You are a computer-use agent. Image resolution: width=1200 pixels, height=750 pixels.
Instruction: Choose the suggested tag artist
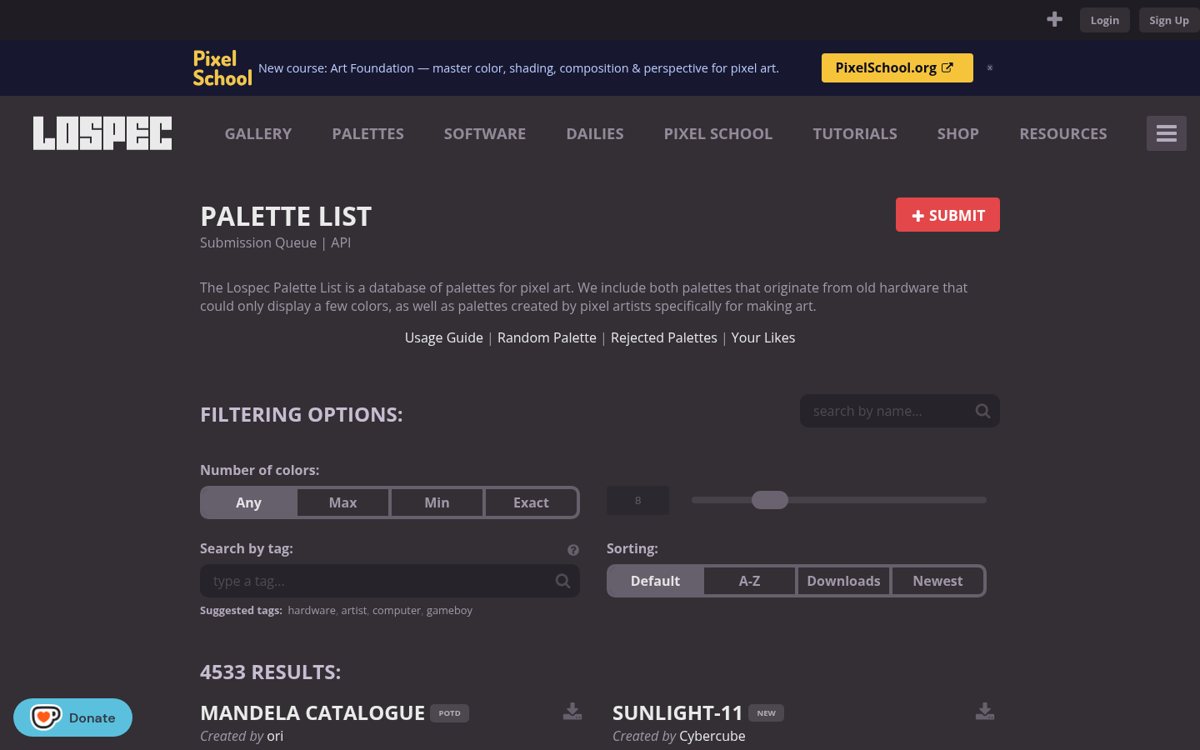[x=354, y=610]
